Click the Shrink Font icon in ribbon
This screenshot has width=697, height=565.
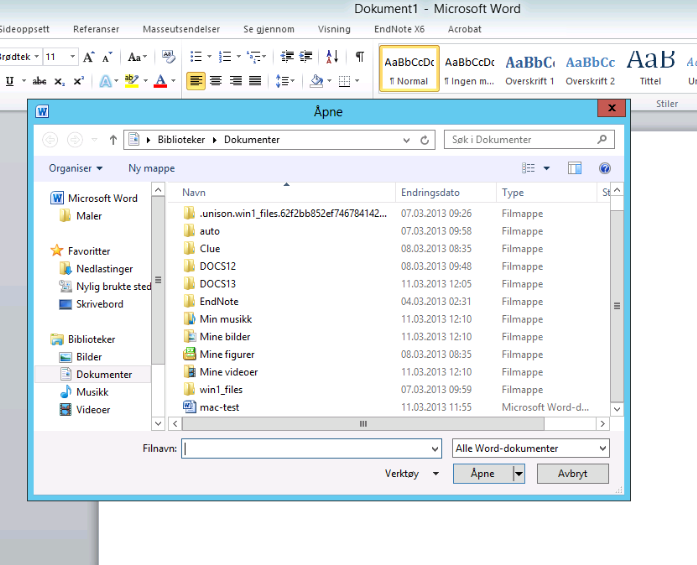pyautogui.click(x=107, y=57)
